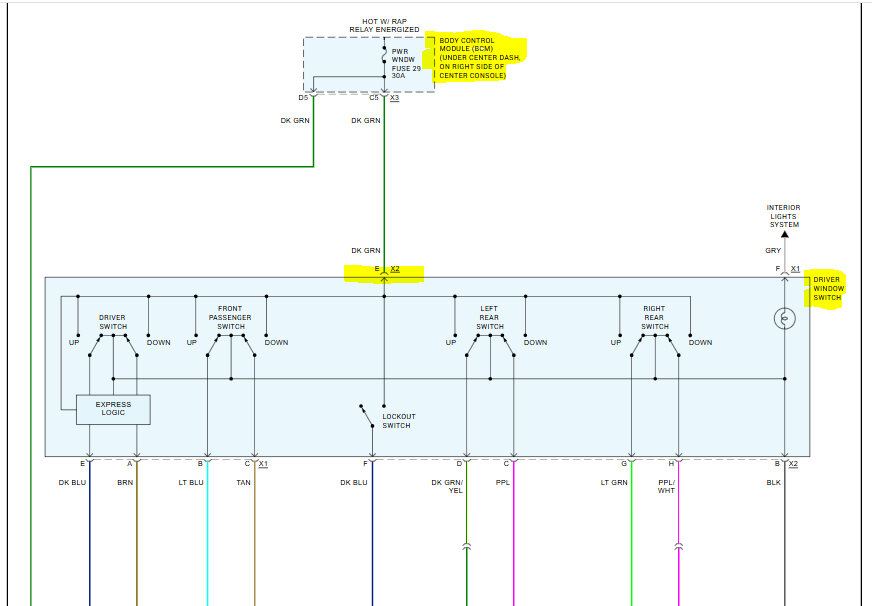
Task: Select the PPL/WHT wire label
Action: pos(666,486)
